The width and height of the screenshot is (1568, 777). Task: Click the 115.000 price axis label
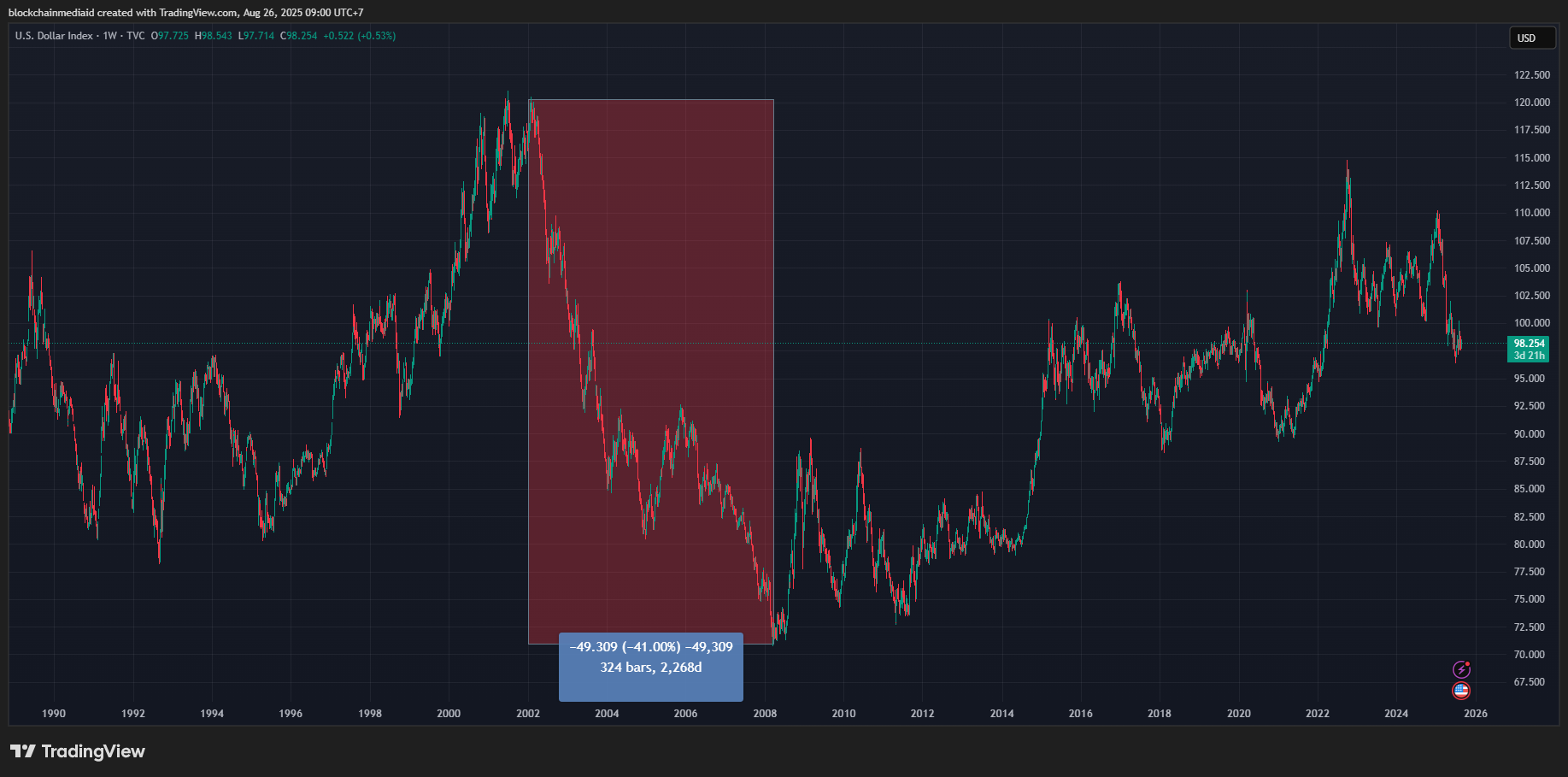(1531, 158)
